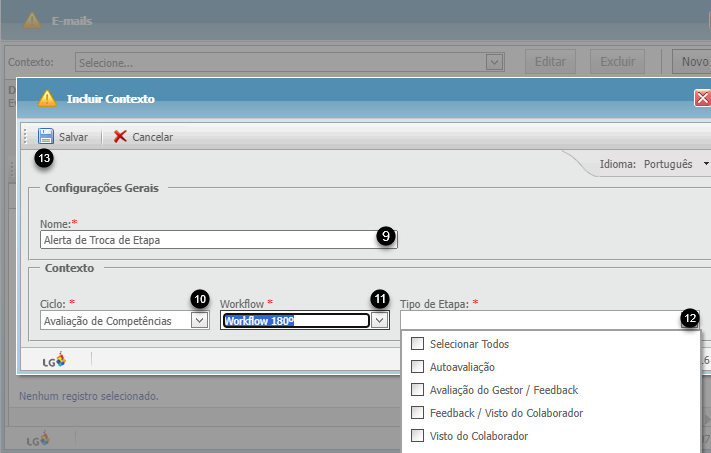The width and height of the screenshot is (711, 453).
Task: Click the red X Cancelar icon
Action: (120, 136)
